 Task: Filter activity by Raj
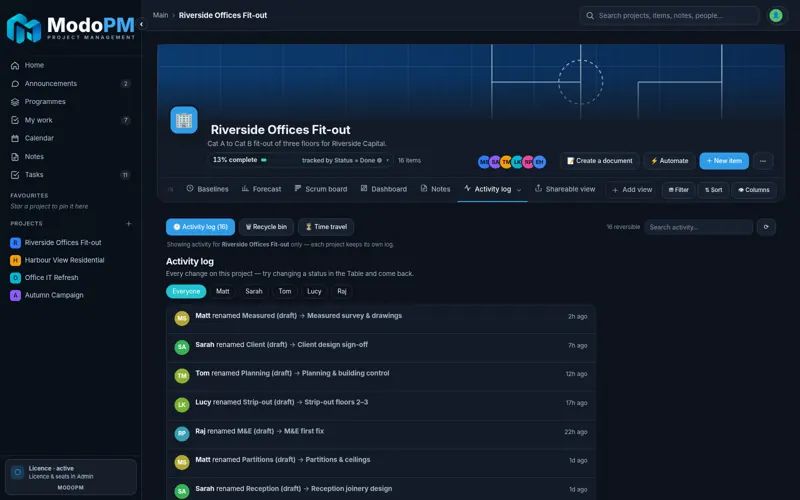coord(342,291)
